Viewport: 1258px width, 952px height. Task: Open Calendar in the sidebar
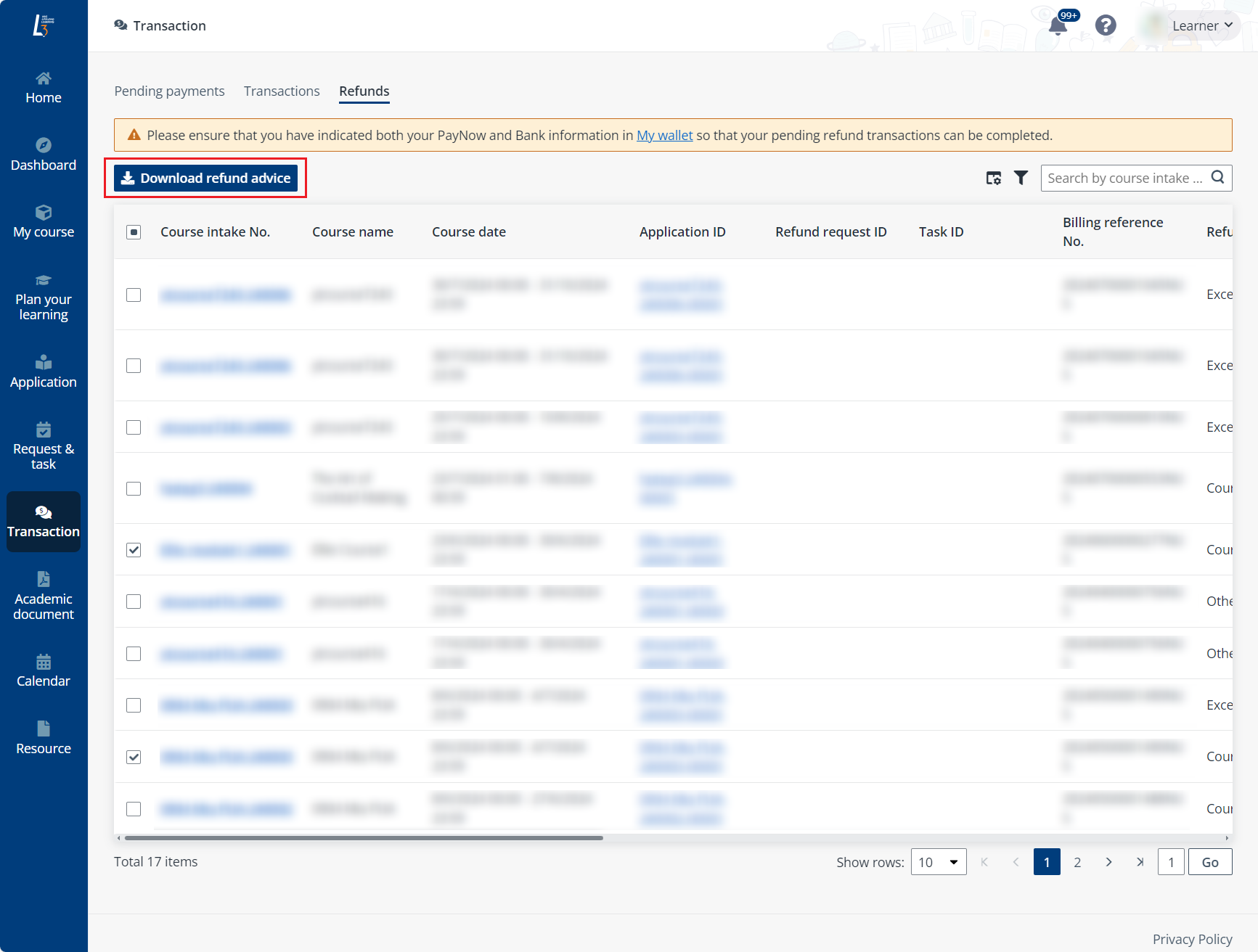pyautogui.click(x=44, y=671)
